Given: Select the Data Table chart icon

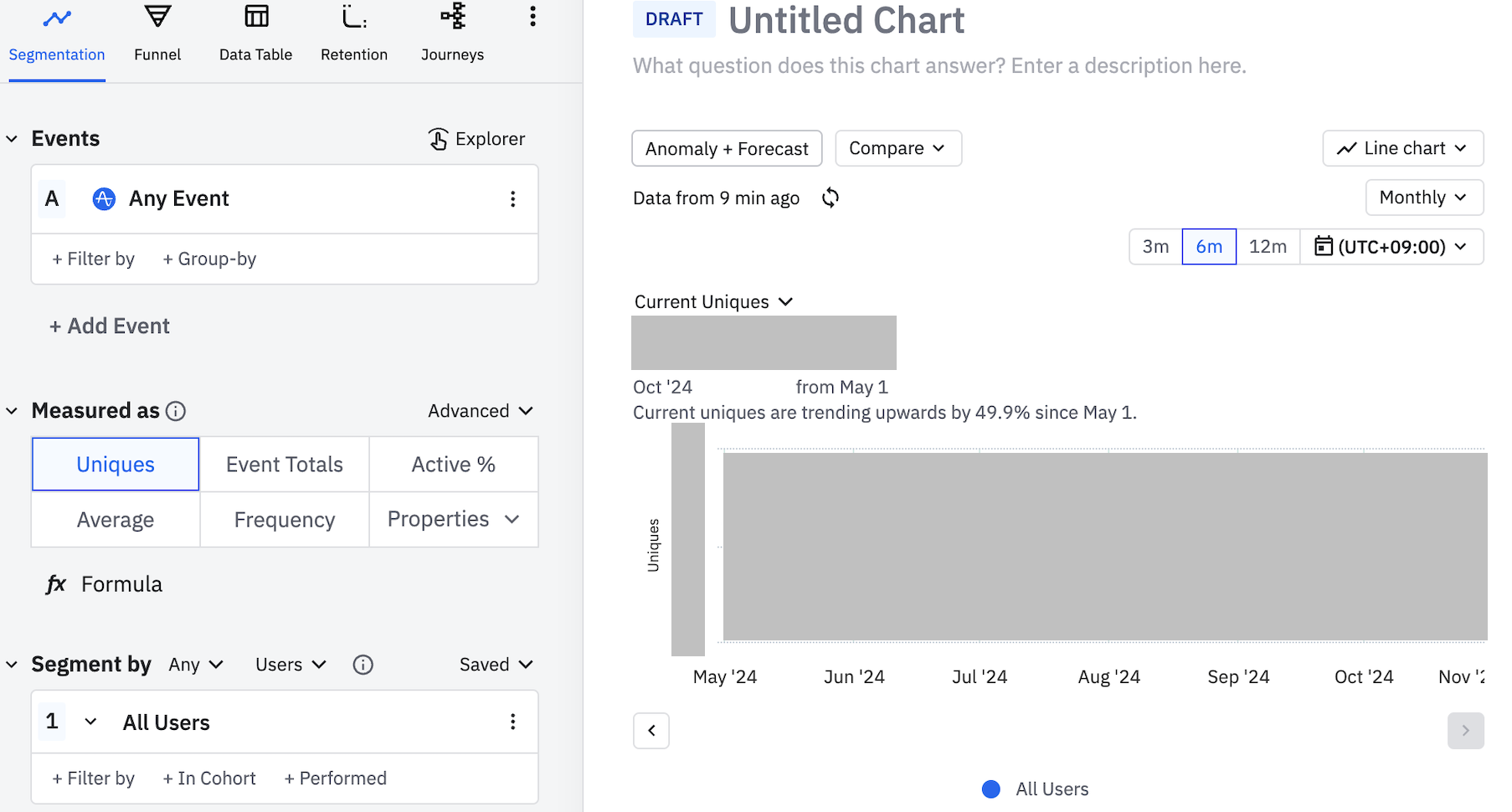Looking at the screenshot, I should [256, 17].
